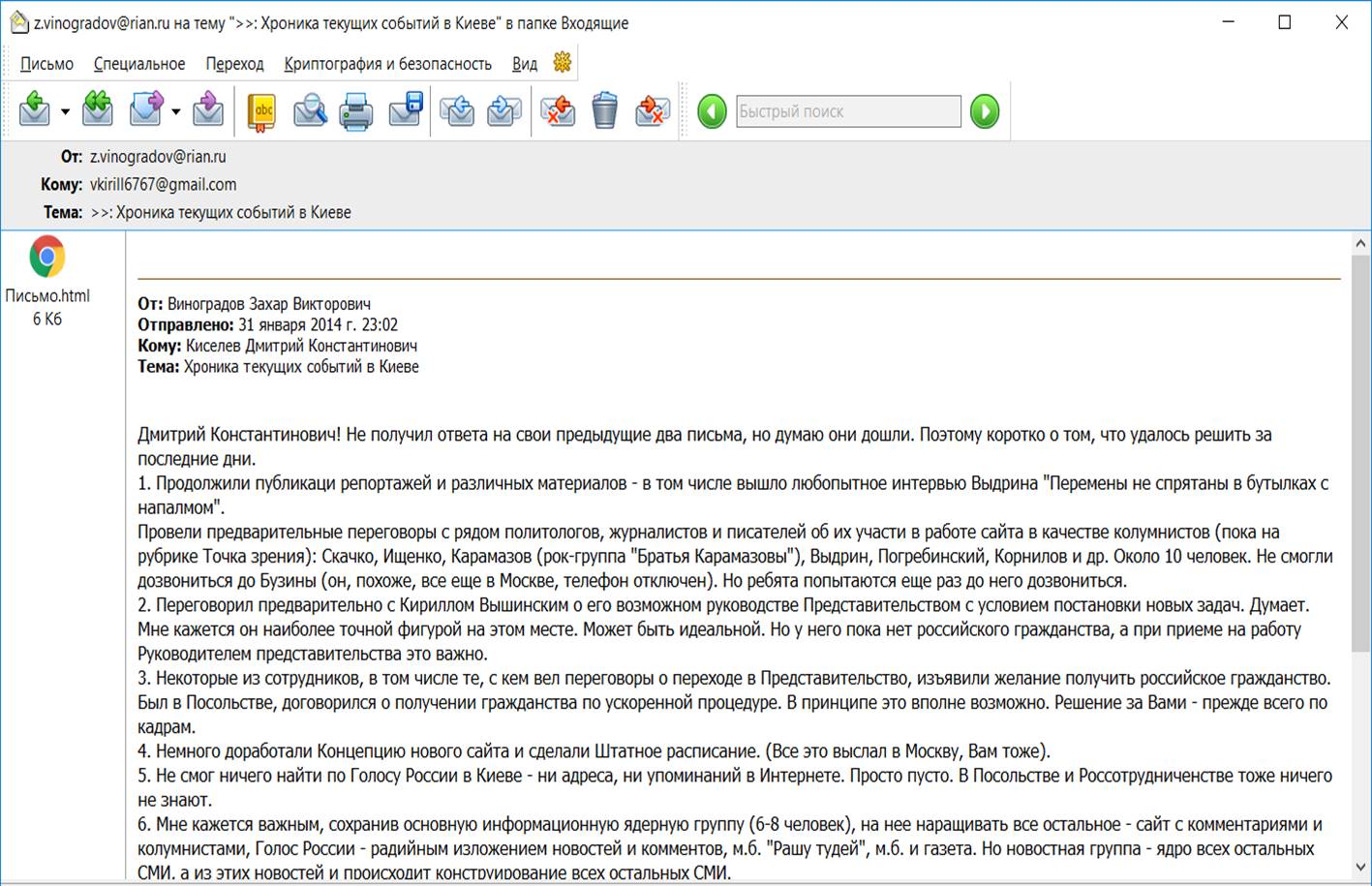The height and width of the screenshot is (886, 1372).
Task: Delete message with trash can icon
Action: 604,110
